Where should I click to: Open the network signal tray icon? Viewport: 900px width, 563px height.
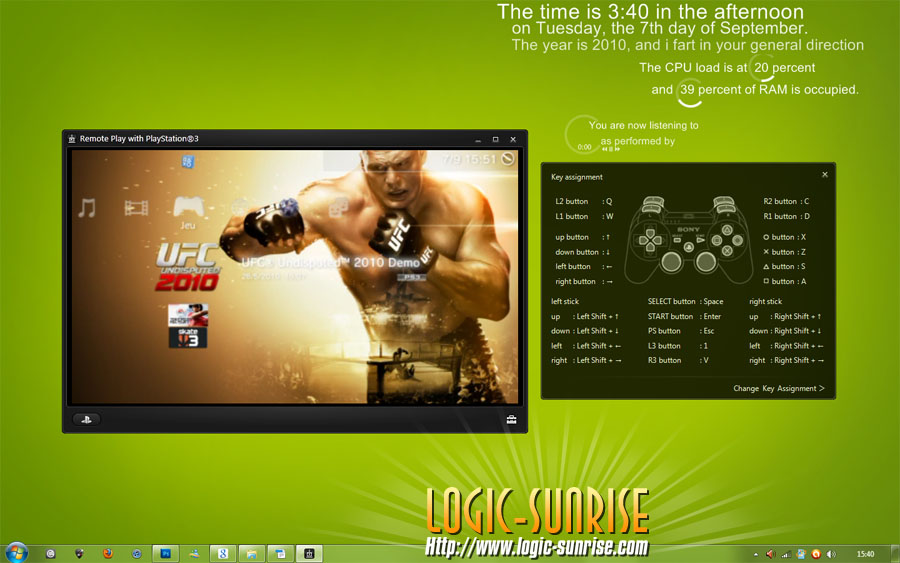click(786, 554)
